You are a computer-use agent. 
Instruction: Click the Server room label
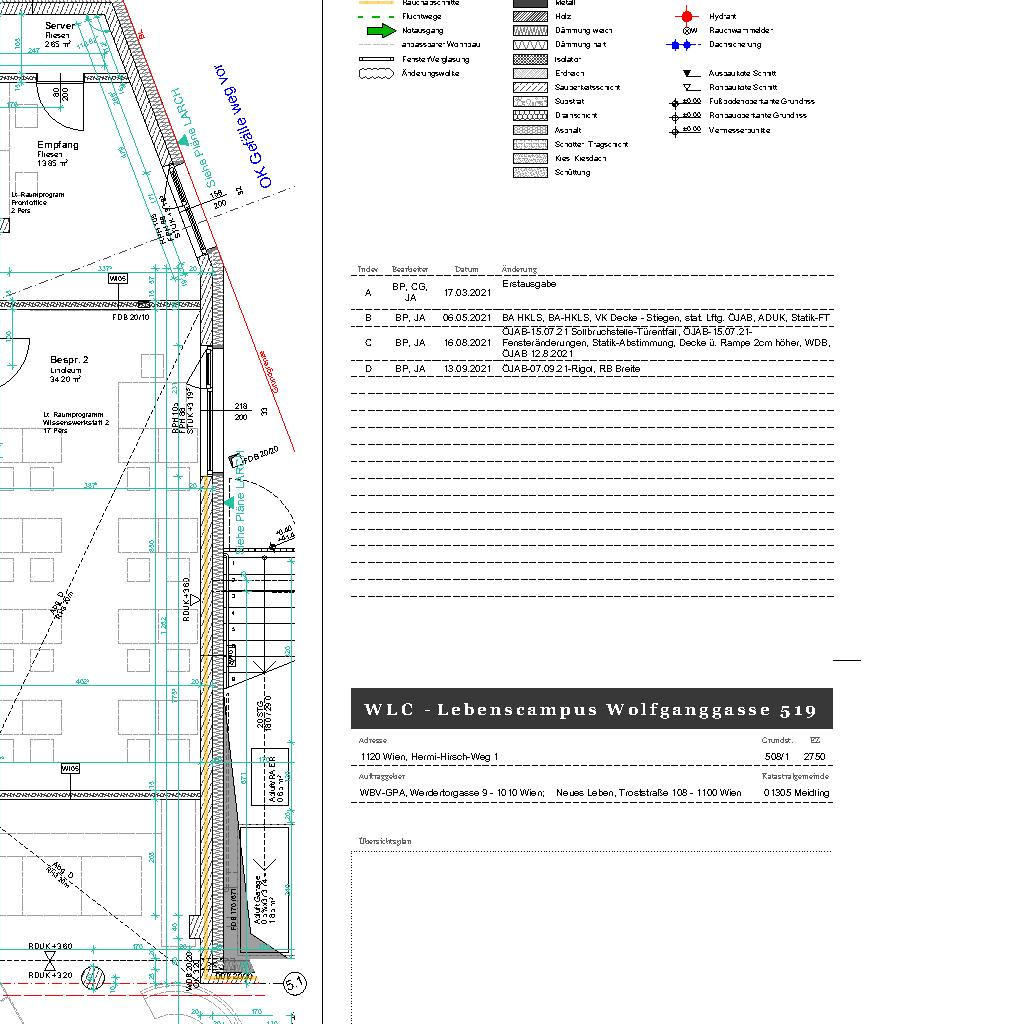[58, 25]
